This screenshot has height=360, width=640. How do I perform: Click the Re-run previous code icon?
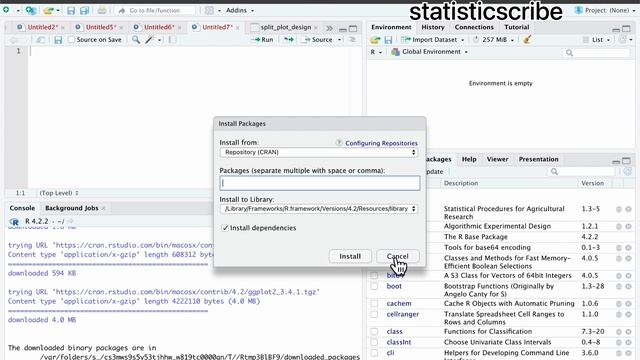[x=289, y=40]
